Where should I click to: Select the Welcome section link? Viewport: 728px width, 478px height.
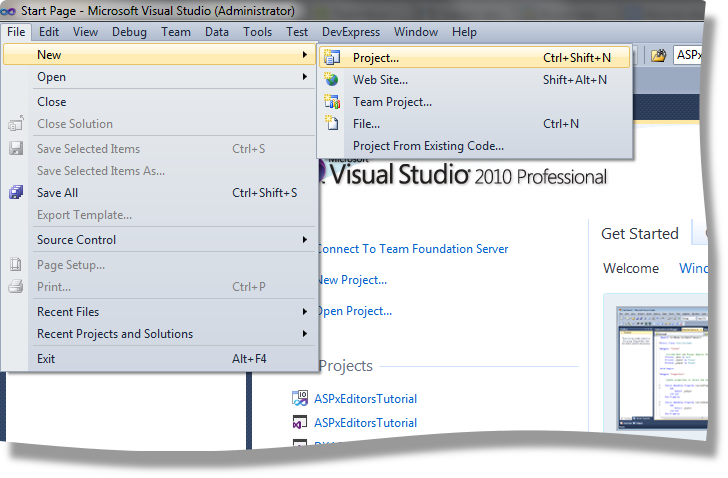(630, 268)
